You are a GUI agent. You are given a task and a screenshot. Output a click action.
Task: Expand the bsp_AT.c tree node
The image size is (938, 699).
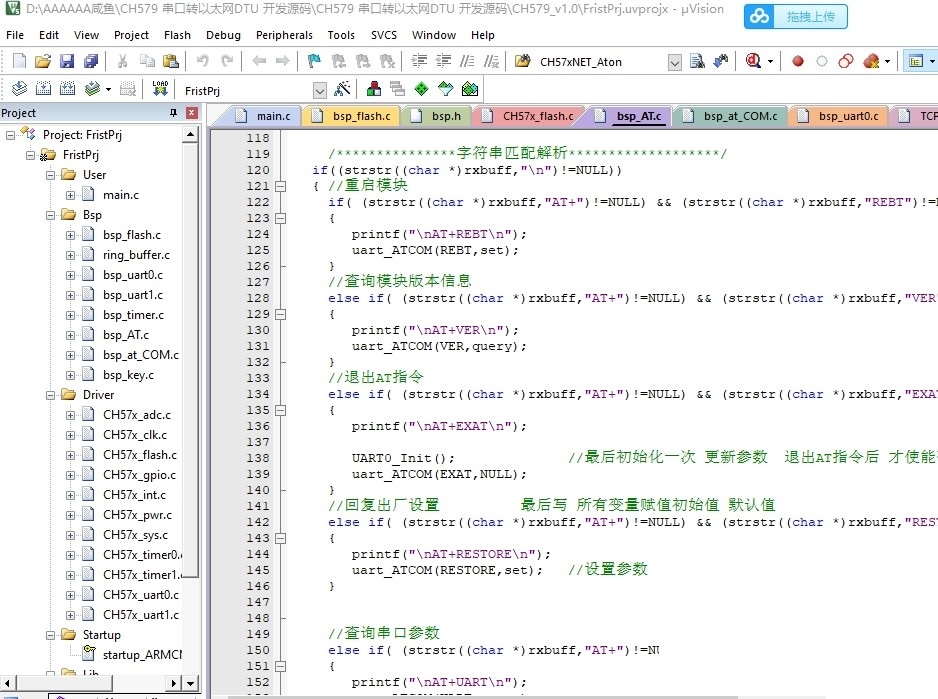tap(71, 335)
